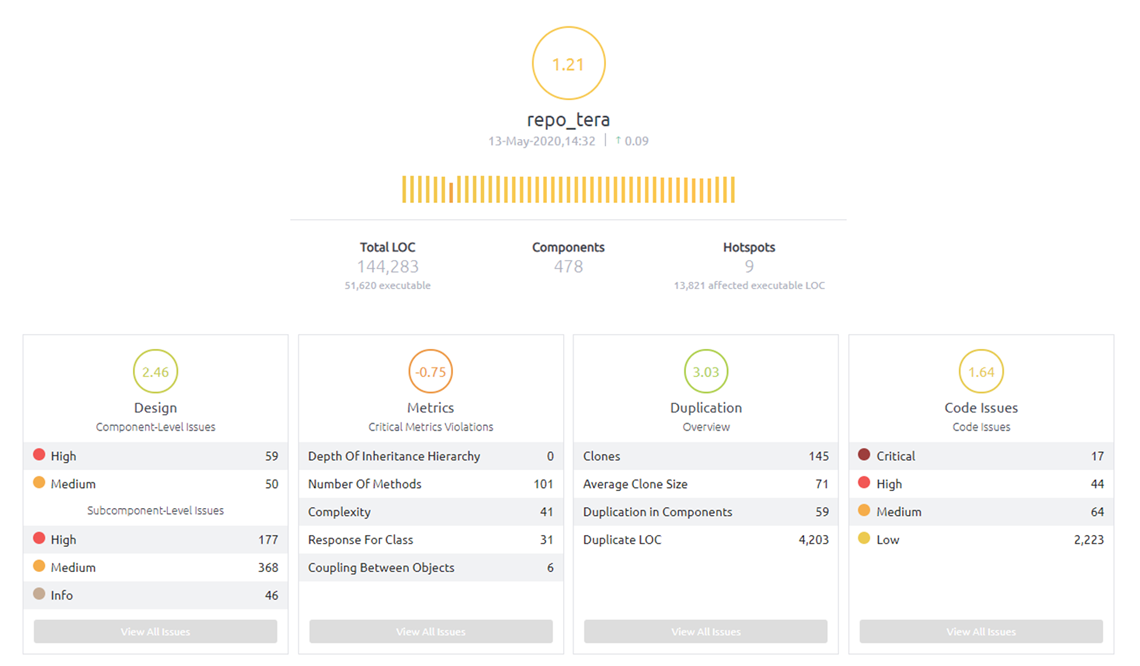
Task: Click the Info count 46
Action: tap(271, 595)
